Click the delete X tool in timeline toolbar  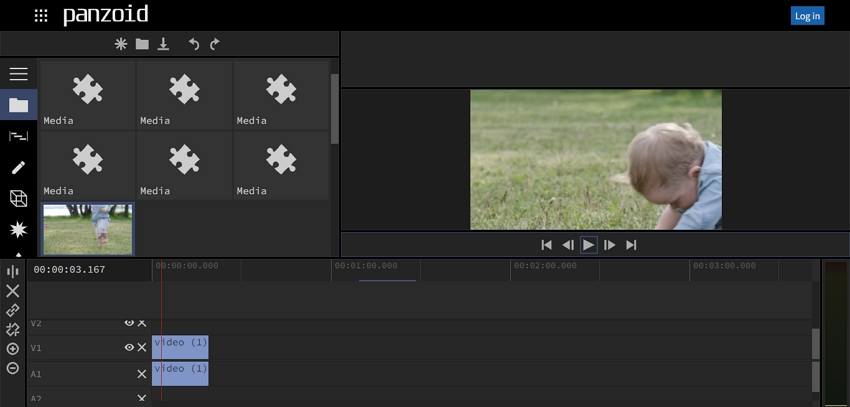12,291
